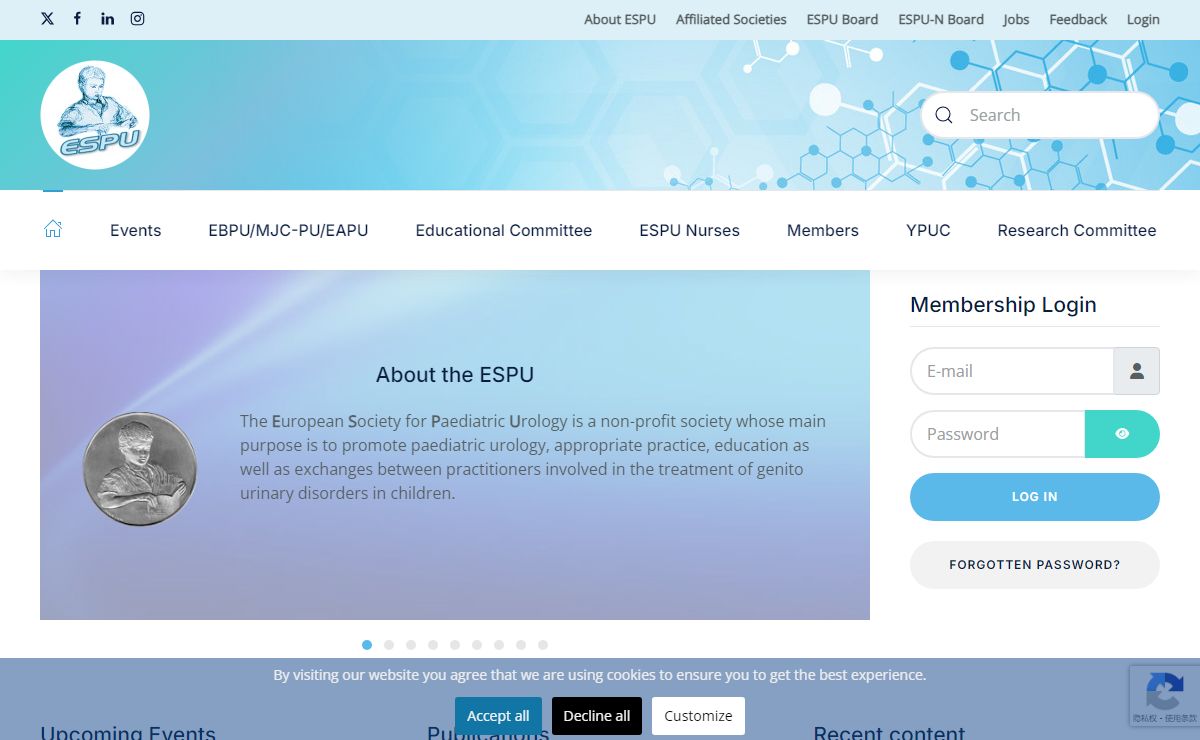Viewport: 1200px width, 740px height.
Task: Click the search magnifier icon
Action: click(943, 115)
